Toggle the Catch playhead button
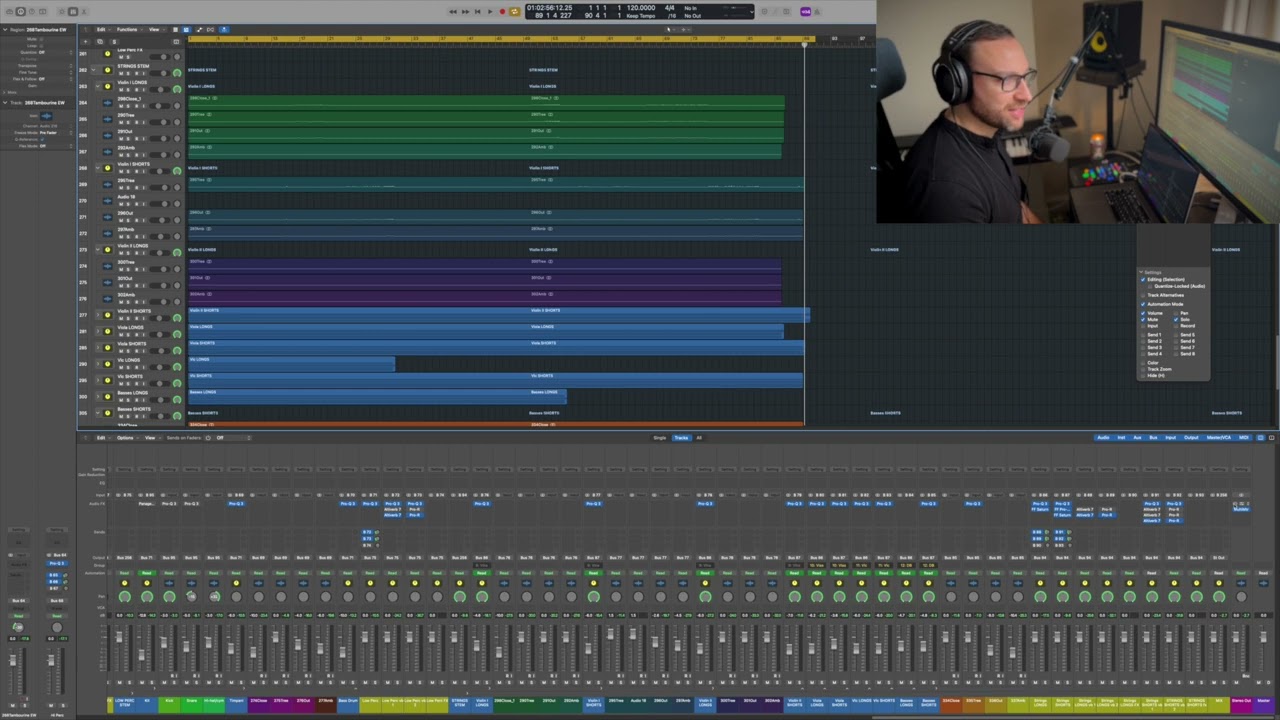This screenshot has width=1280, height=720. (223, 29)
